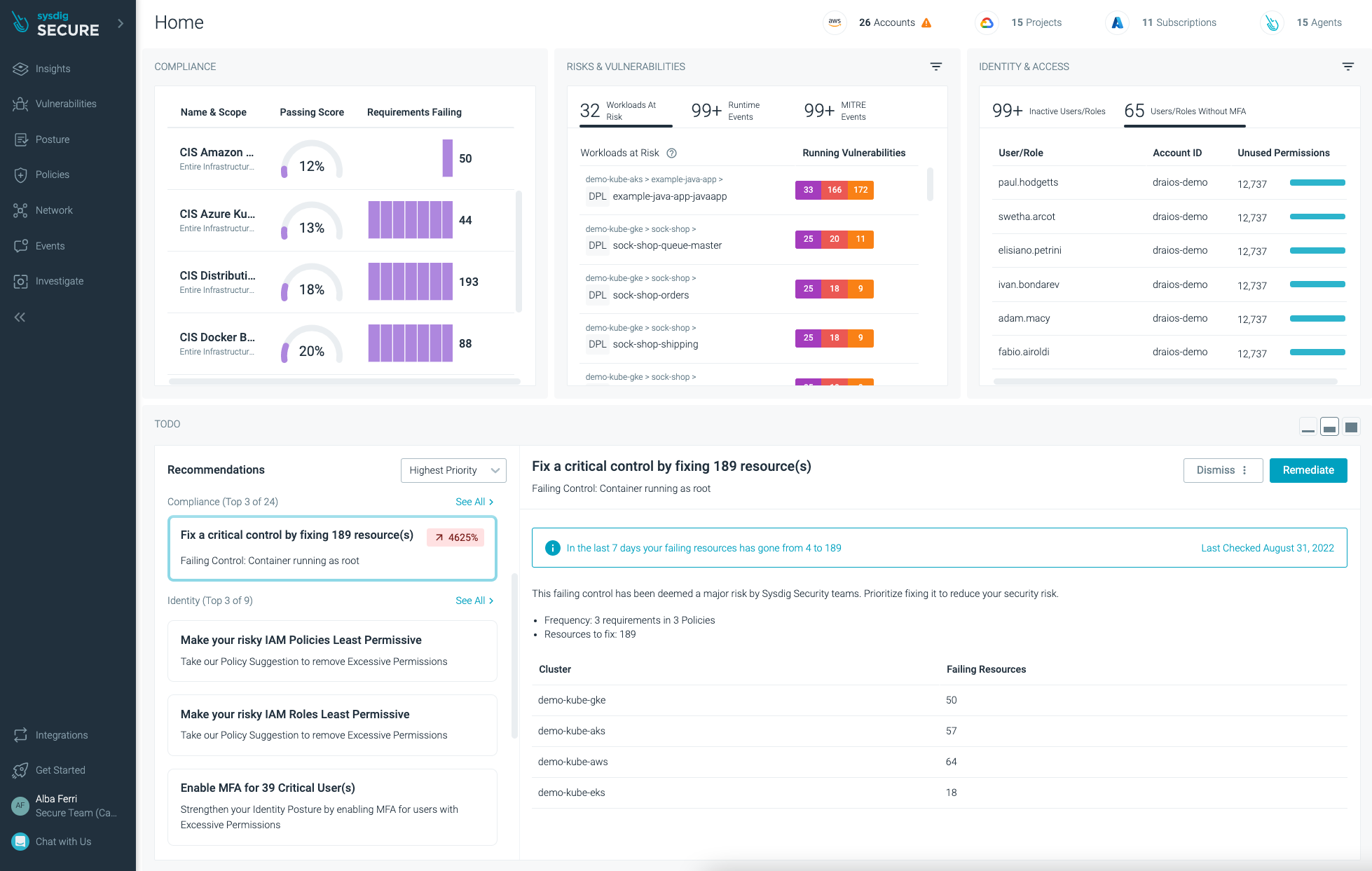1372x871 pixels.
Task: Open filter icon in Risks & Vulnerabilities
Action: [x=935, y=67]
